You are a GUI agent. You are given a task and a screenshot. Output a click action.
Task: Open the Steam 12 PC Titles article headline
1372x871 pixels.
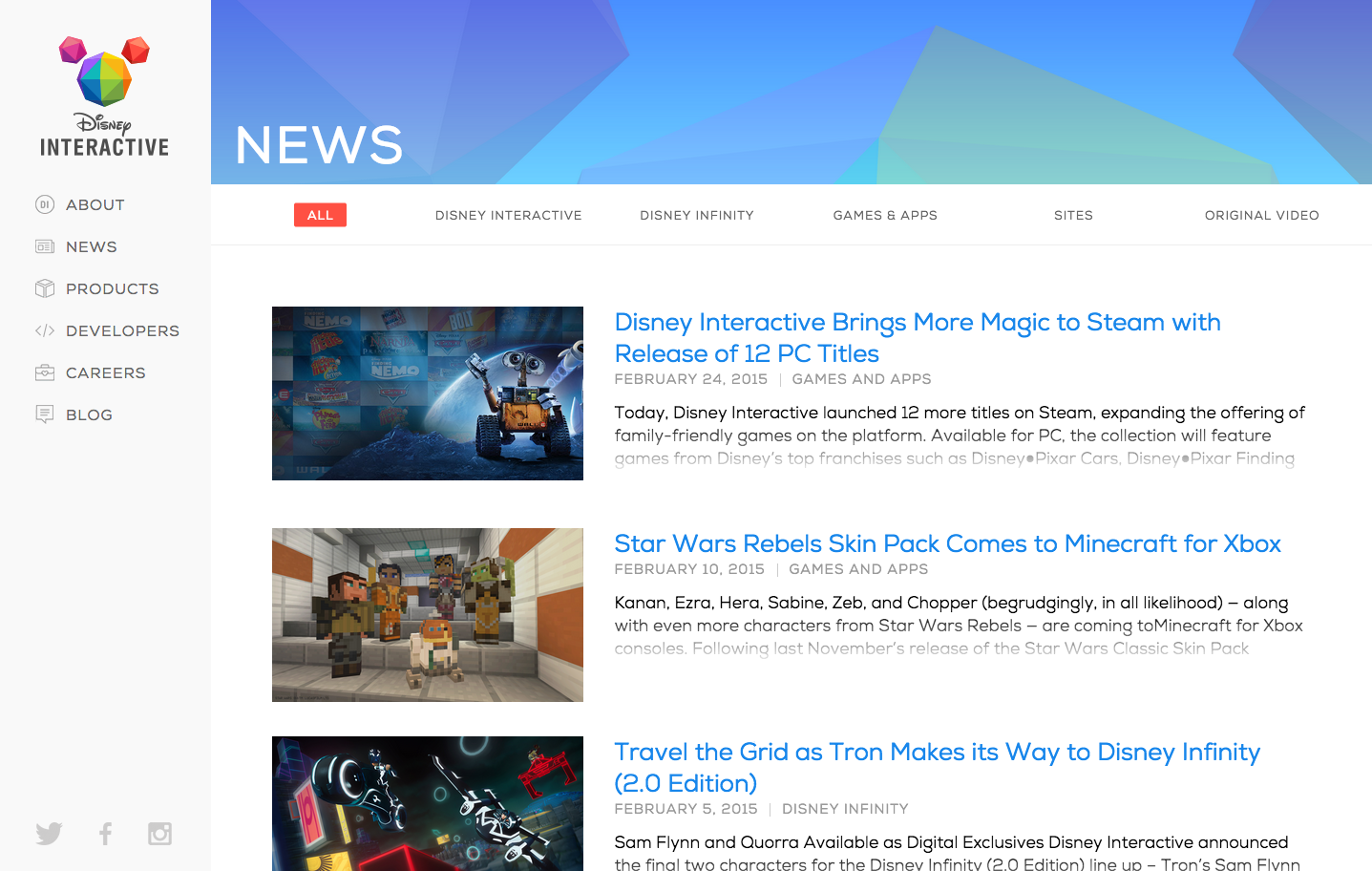tap(917, 337)
